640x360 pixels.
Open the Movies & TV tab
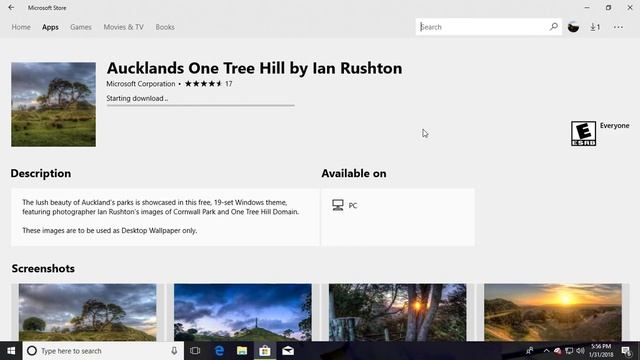(x=123, y=27)
